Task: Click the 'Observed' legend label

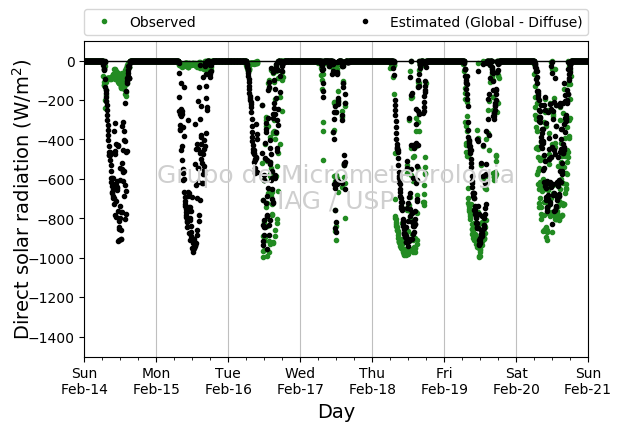Action: (163, 22)
